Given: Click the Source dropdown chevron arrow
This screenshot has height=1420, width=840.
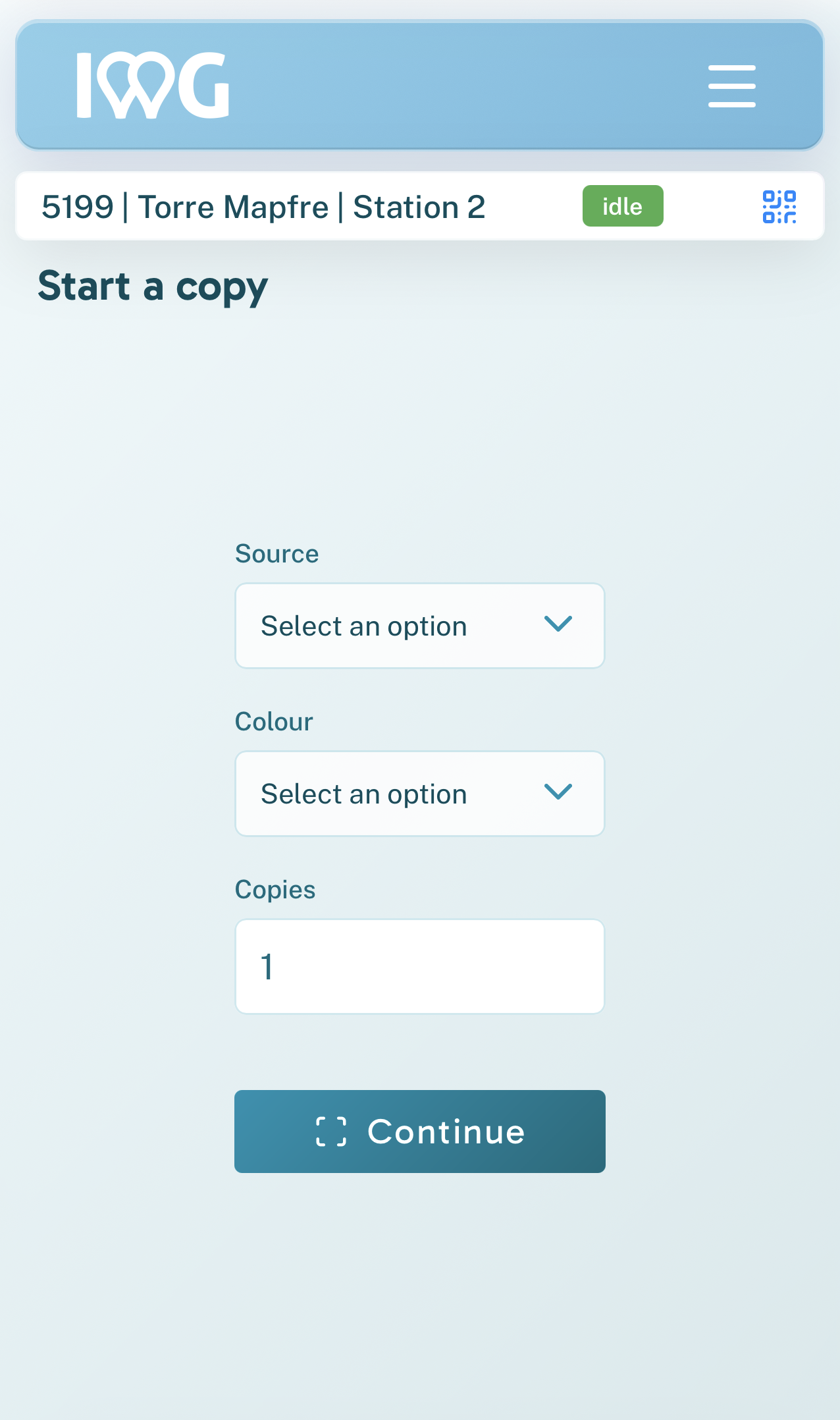Looking at the screenshot, I should tap(558, 624).
